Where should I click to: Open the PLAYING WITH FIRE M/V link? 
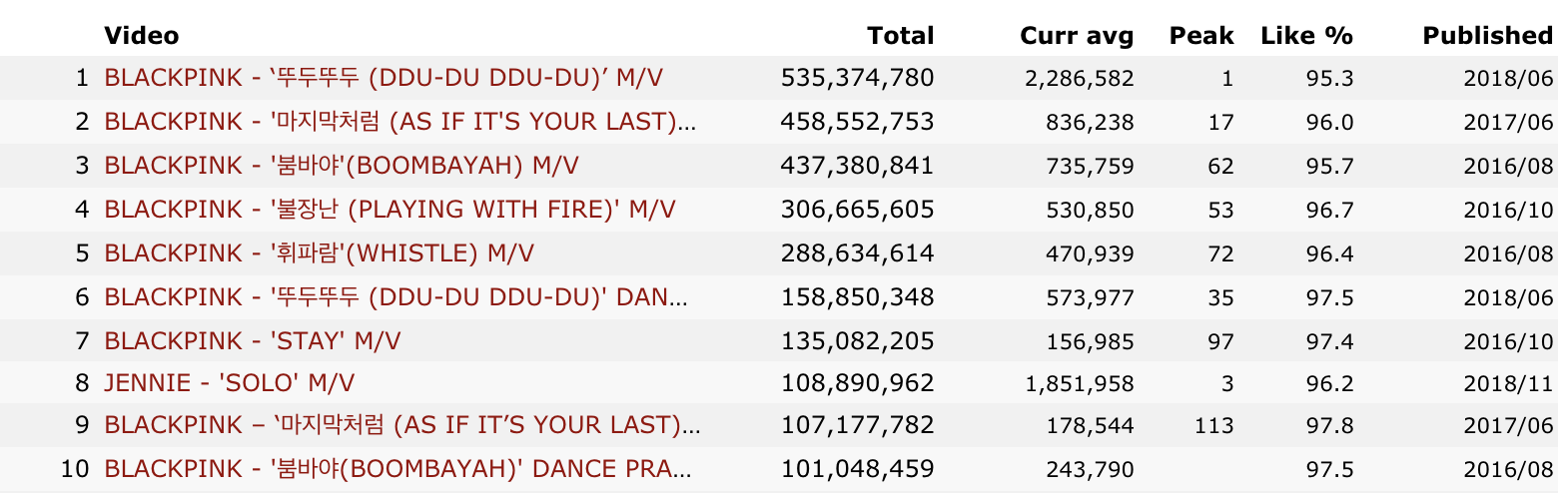[390, 210]
